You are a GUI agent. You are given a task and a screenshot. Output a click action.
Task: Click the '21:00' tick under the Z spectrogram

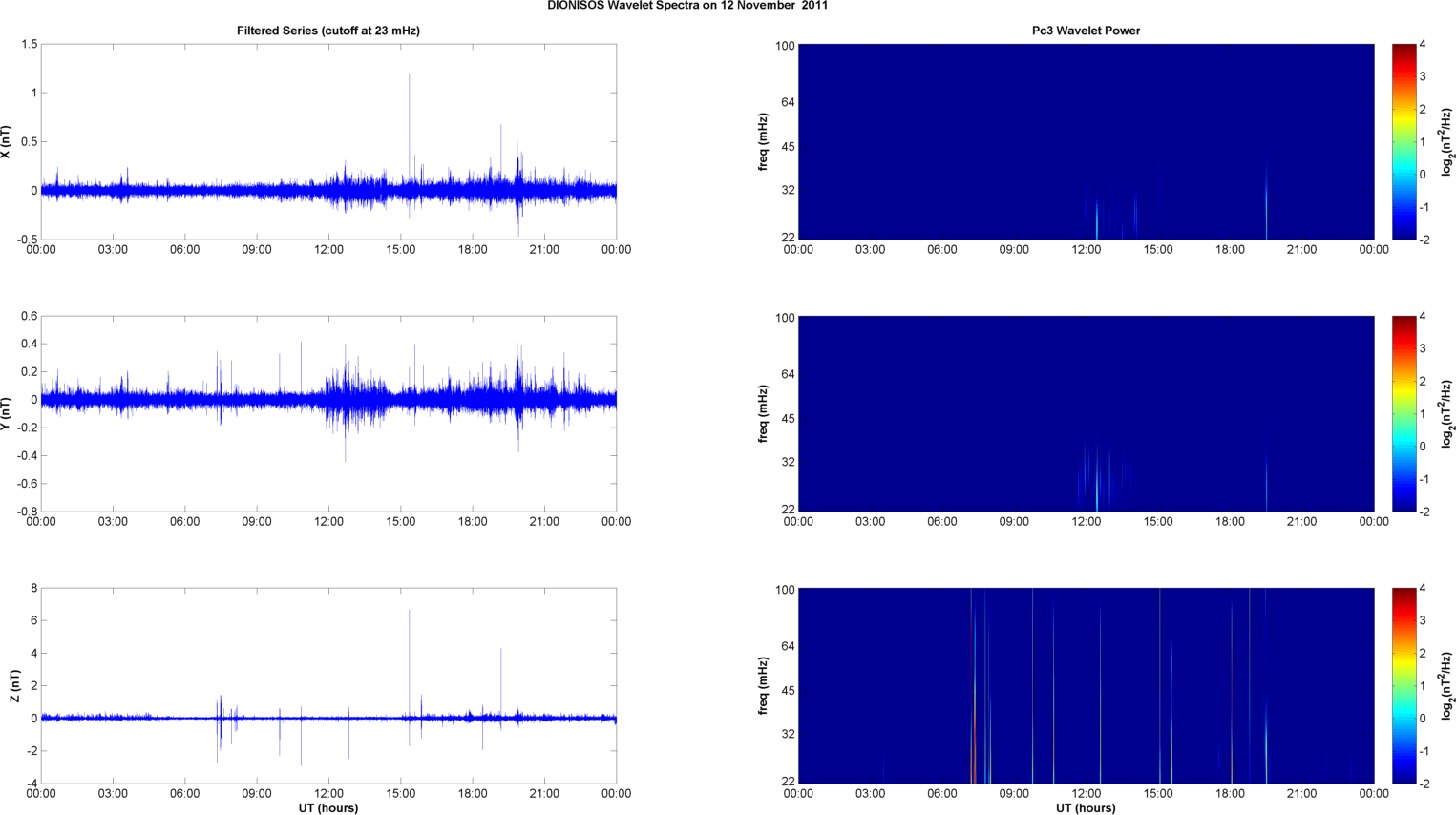[x=1301, y=794]
